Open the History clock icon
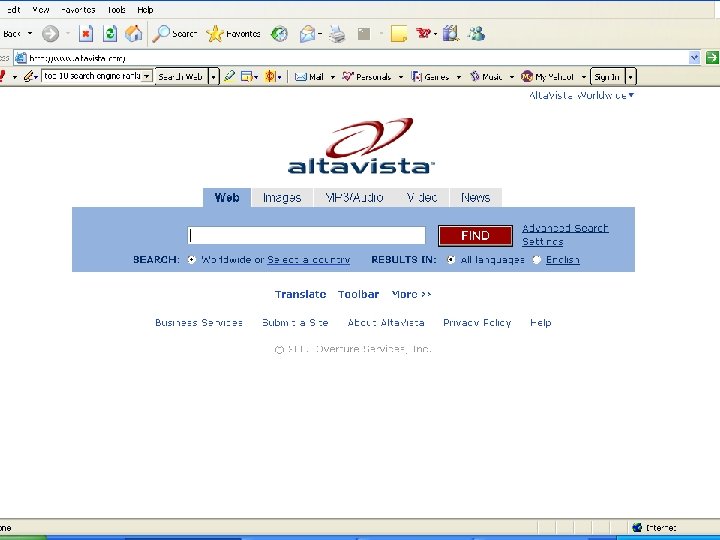720x540 pixels. [x=279, y=34]
